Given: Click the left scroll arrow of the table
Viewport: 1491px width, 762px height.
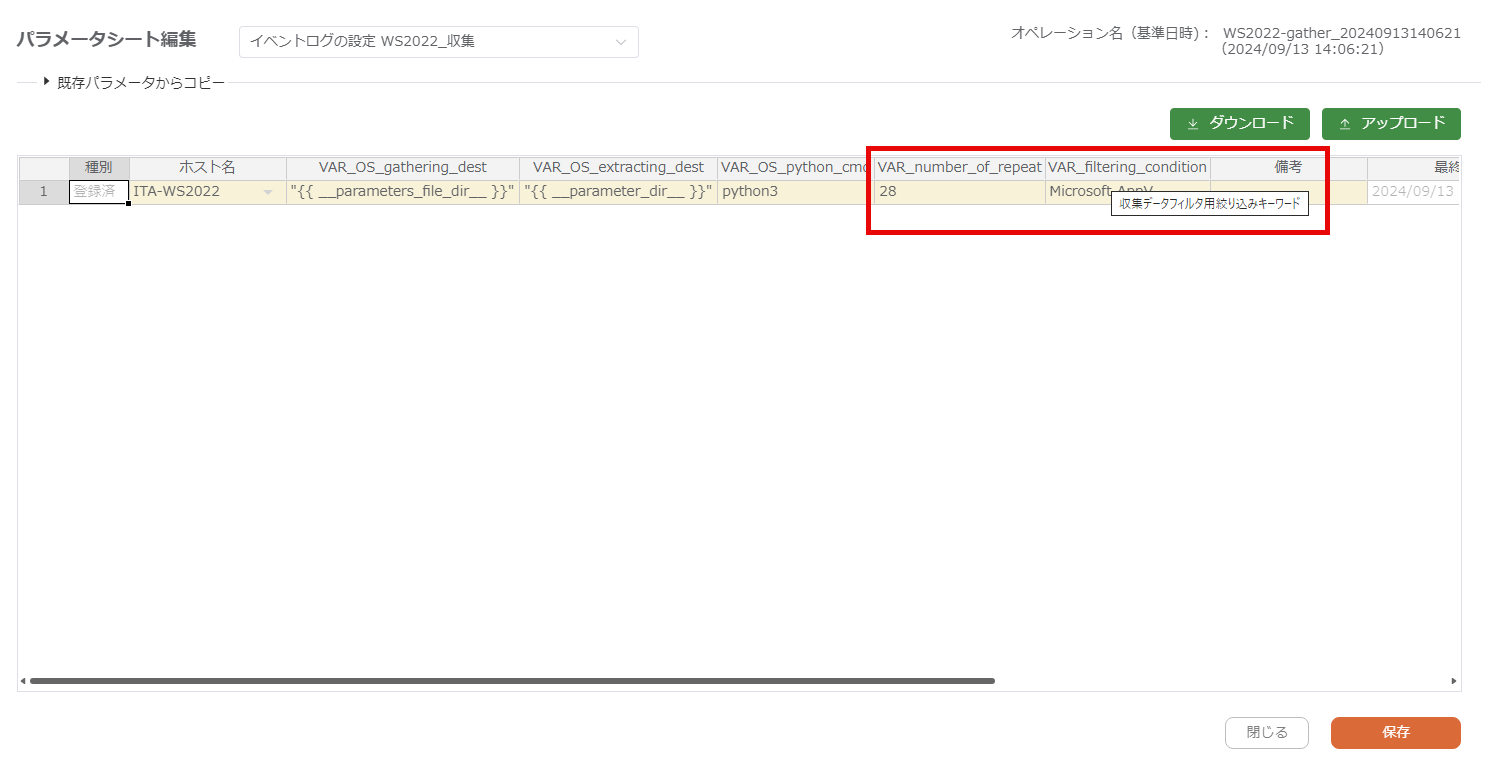Looking at the screenshot, I should pyautogui.click(x=23, y=681).
